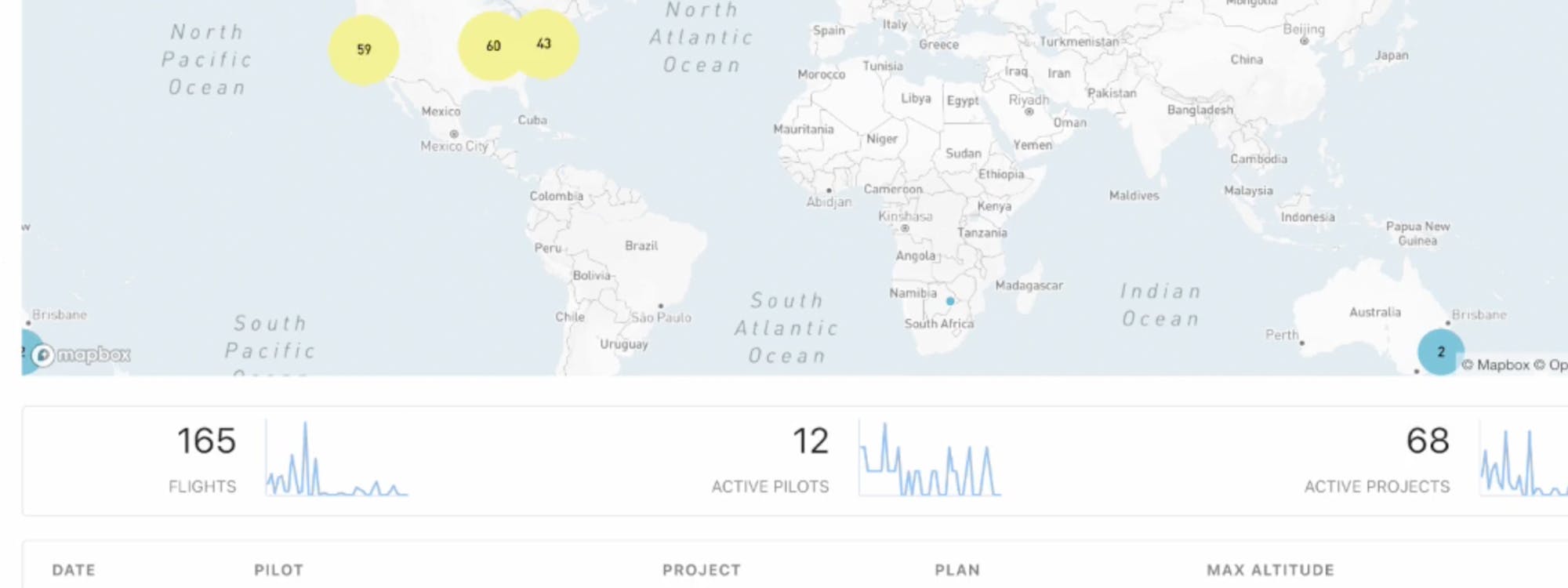Click the Australia label on the map
Screen dimensions: 1568x588
point(1374,312)
